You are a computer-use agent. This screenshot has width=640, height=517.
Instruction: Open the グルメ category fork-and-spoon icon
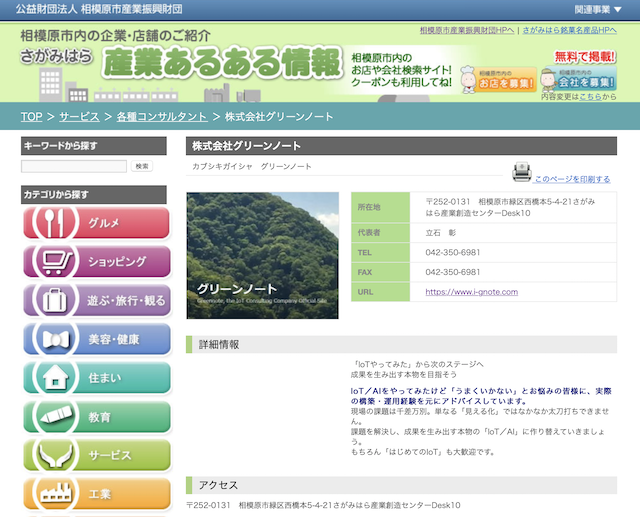(x=55, y=222)
